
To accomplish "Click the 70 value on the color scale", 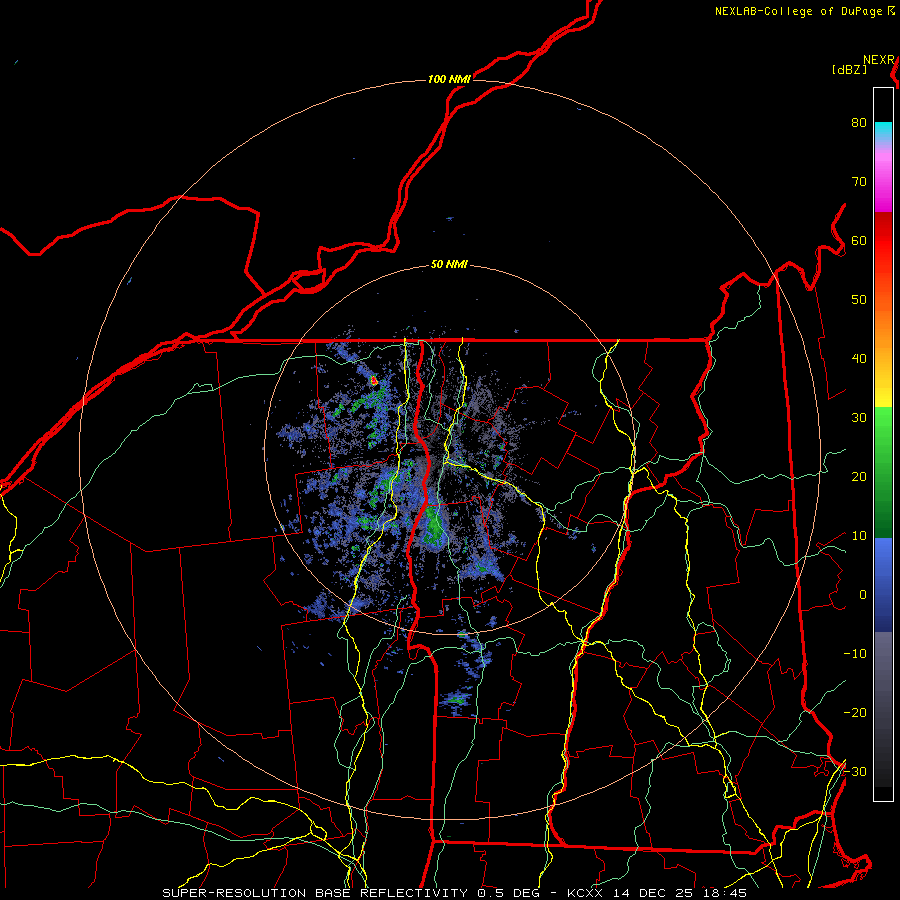I will point(859,181).
